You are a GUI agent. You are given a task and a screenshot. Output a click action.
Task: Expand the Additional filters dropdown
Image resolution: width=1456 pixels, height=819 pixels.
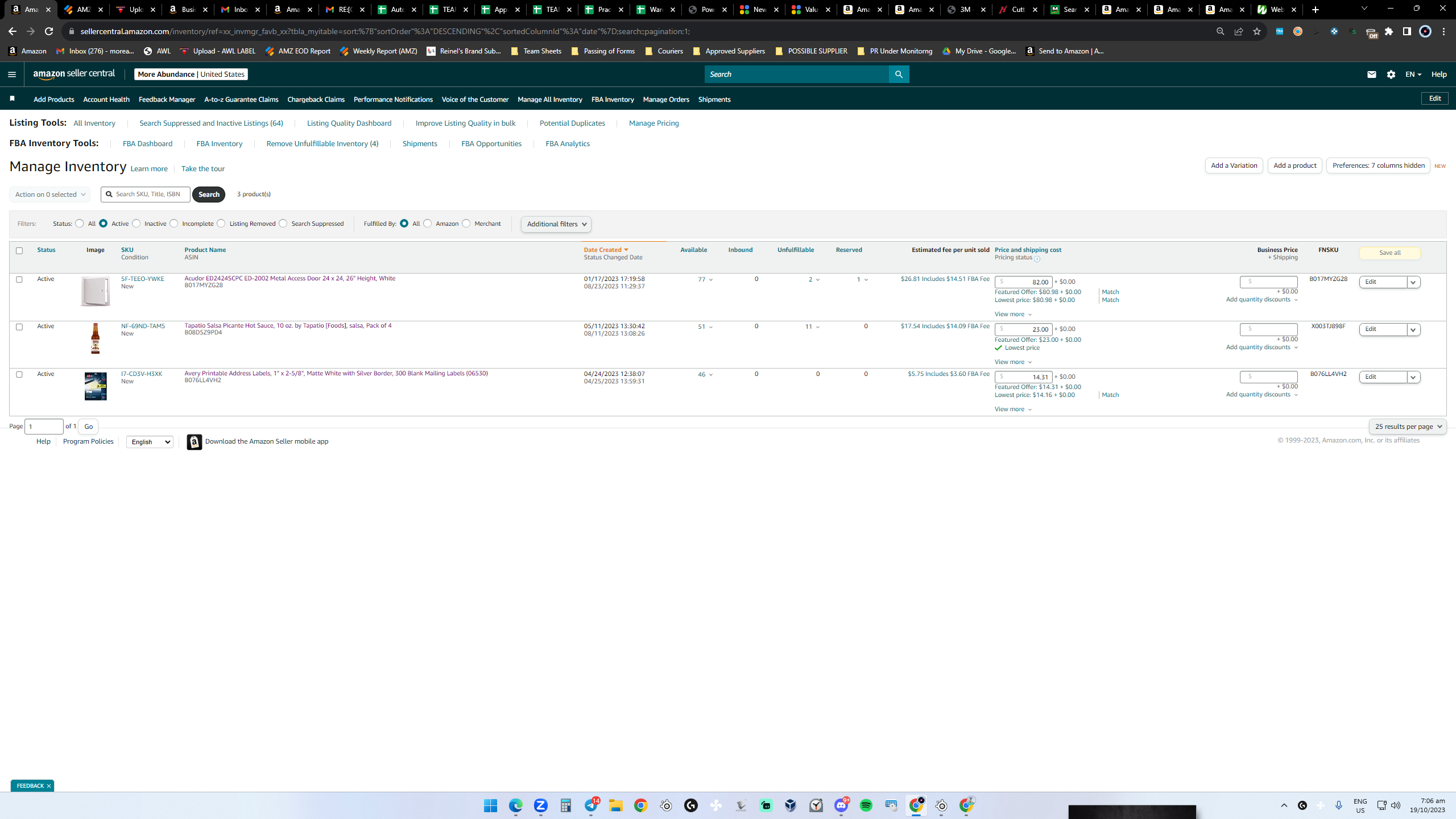pyautogui.click(x=556, y=224)
